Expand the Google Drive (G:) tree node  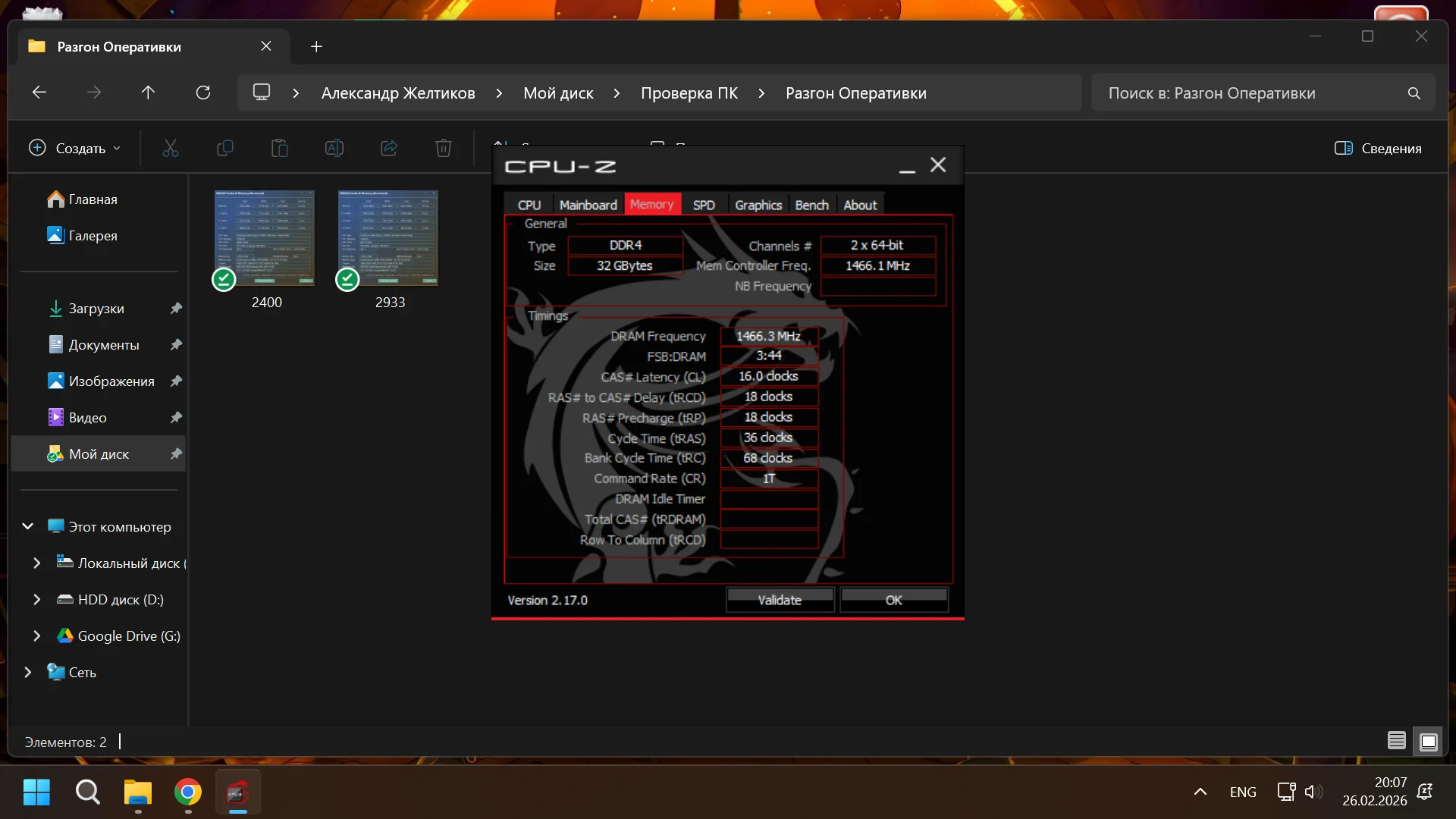36,635
